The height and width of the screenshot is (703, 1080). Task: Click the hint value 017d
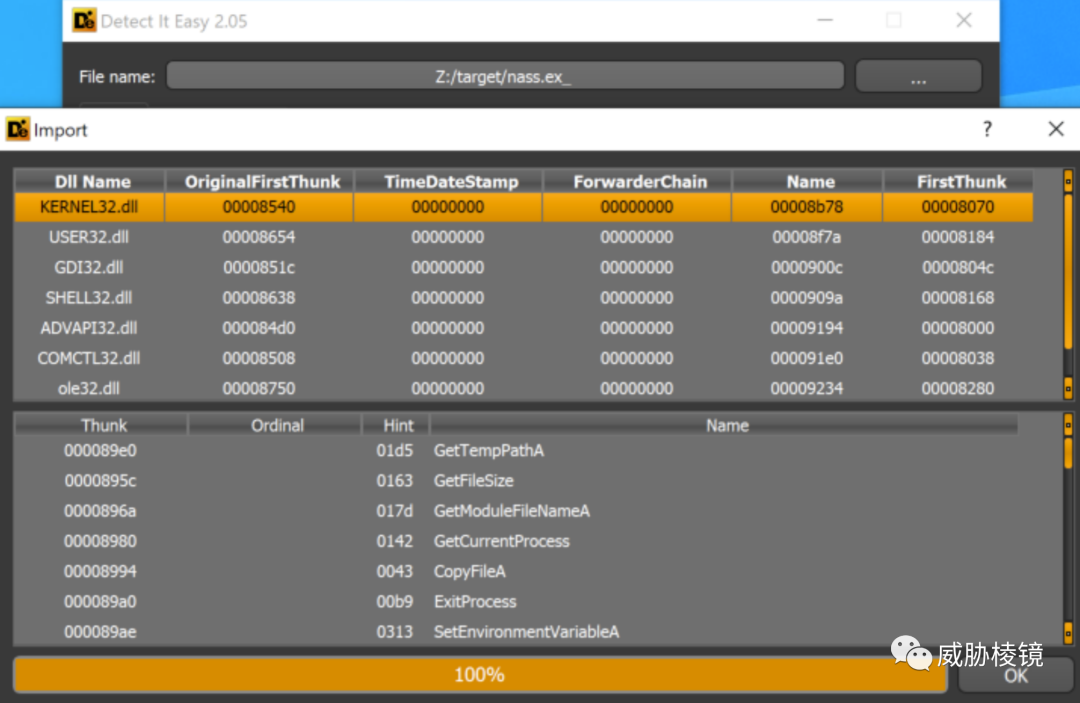395,512
